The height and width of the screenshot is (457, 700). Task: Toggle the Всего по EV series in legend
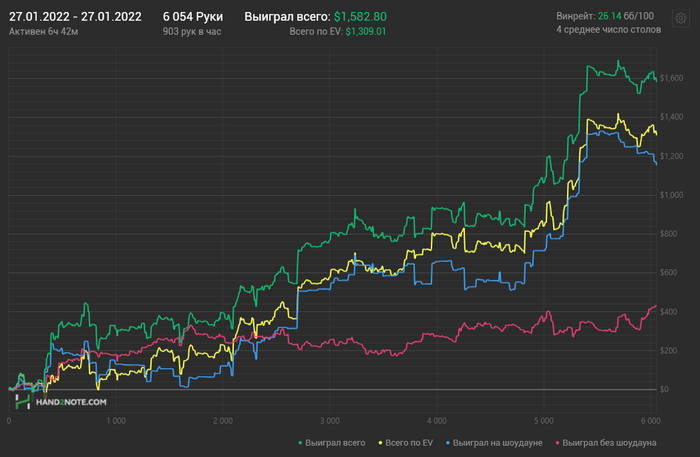[409, 443]
